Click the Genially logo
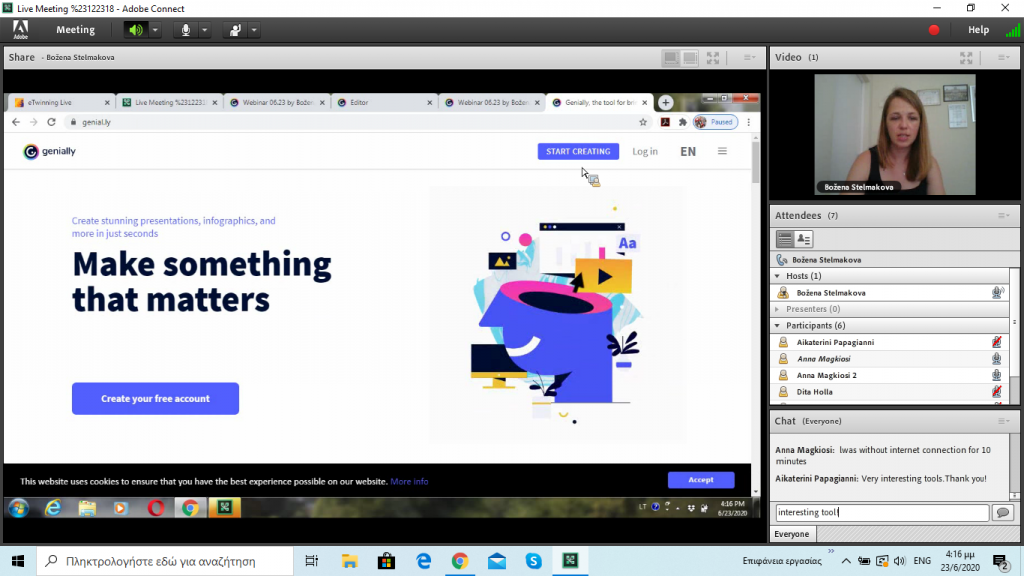 click(x=50, y=152)
